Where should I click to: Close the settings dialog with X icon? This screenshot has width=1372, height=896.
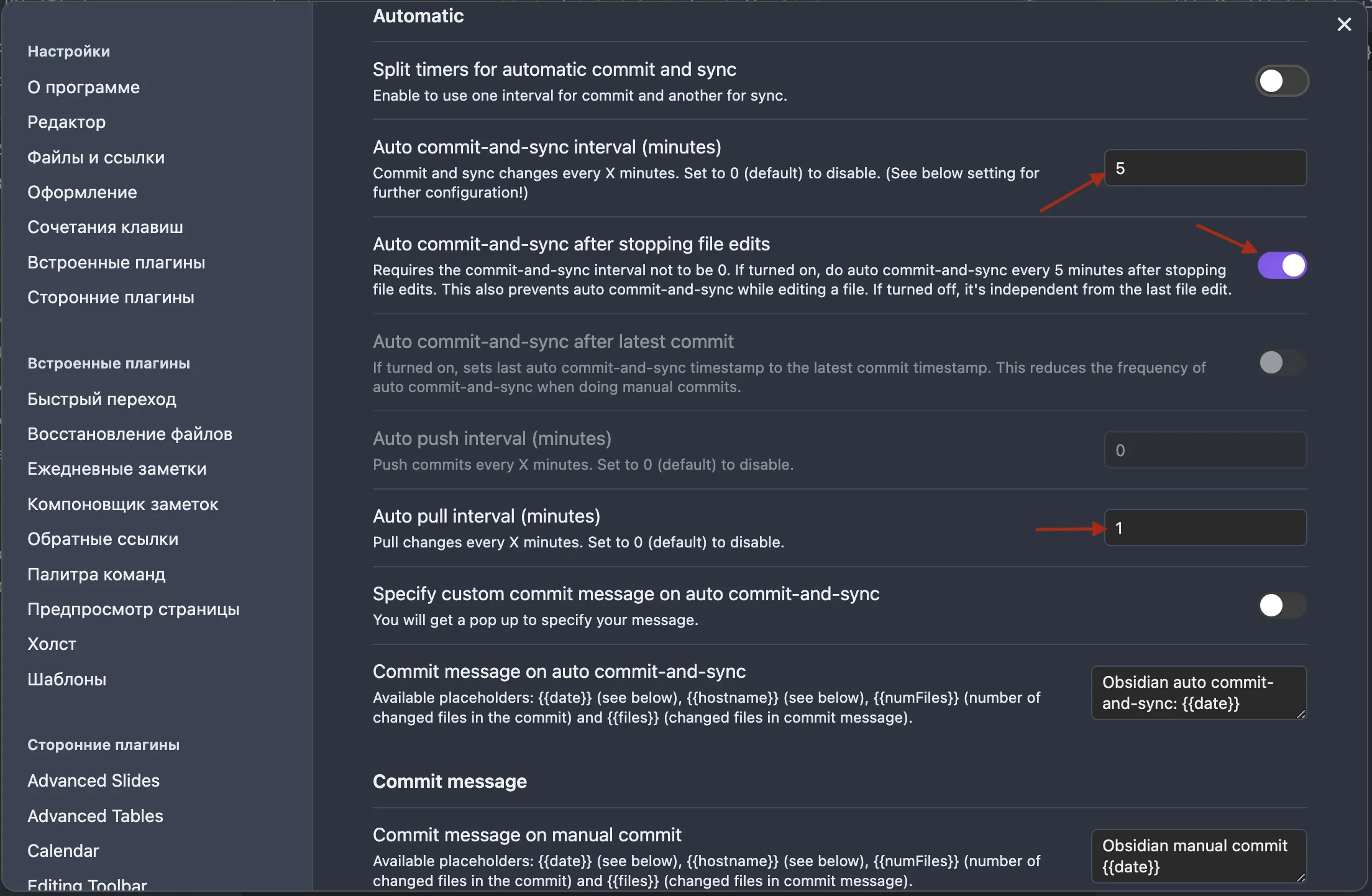click(x=1344, y=24)
